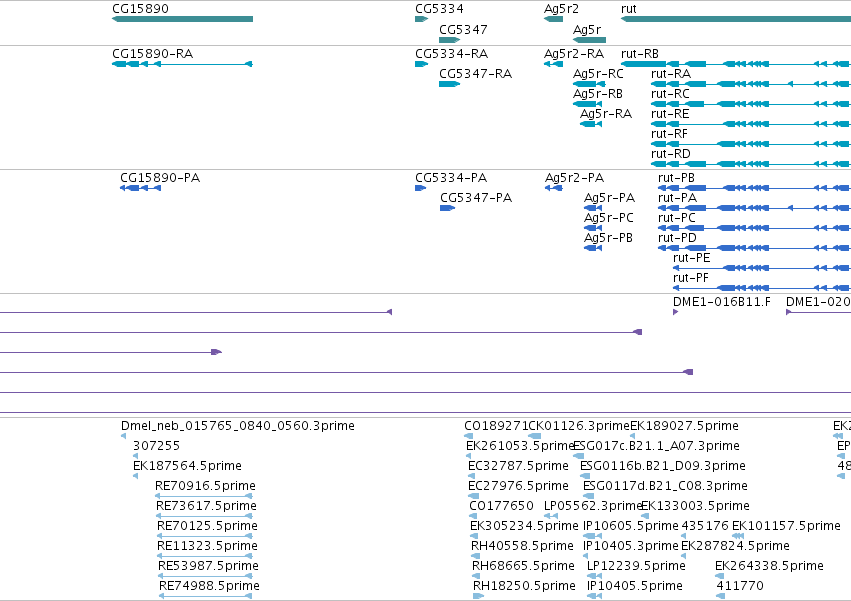This screenshot has height=601, width=851.
Task: Select EST EC32787.5prime
Action: 518,466
